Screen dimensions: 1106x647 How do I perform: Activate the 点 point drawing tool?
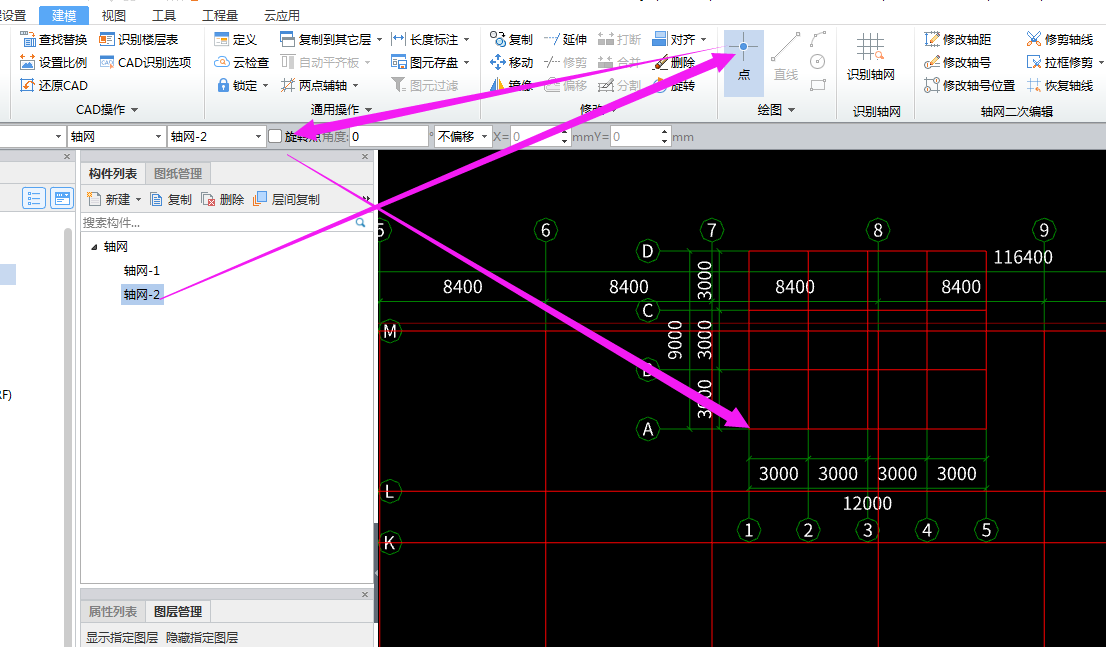(x=743, y=64)
